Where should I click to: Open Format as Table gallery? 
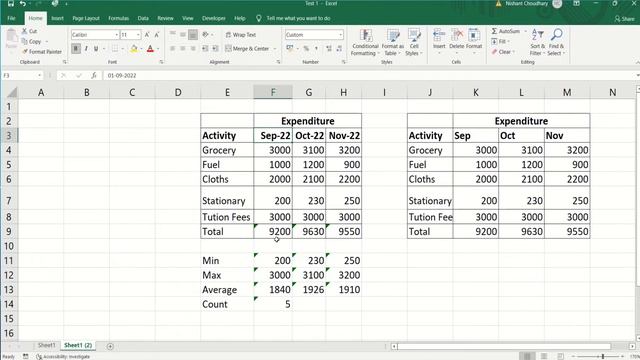coord(393,42)
